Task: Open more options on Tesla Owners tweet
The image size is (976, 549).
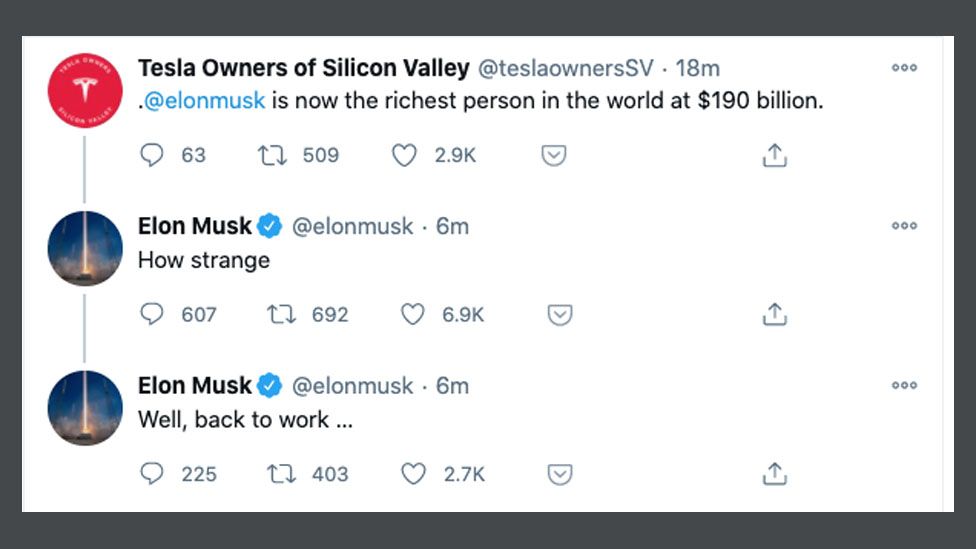Action: point(904,68)
